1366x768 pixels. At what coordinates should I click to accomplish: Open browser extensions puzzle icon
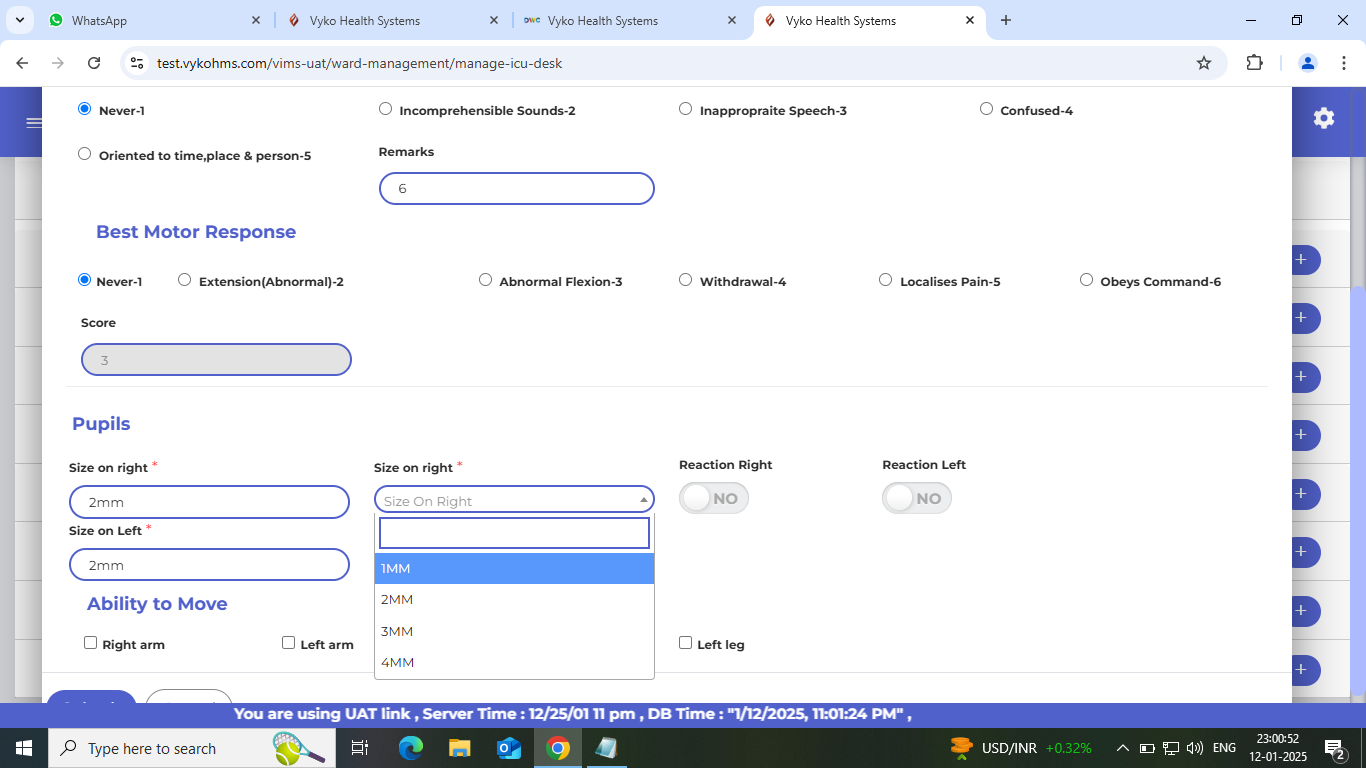coord(1254,63)
